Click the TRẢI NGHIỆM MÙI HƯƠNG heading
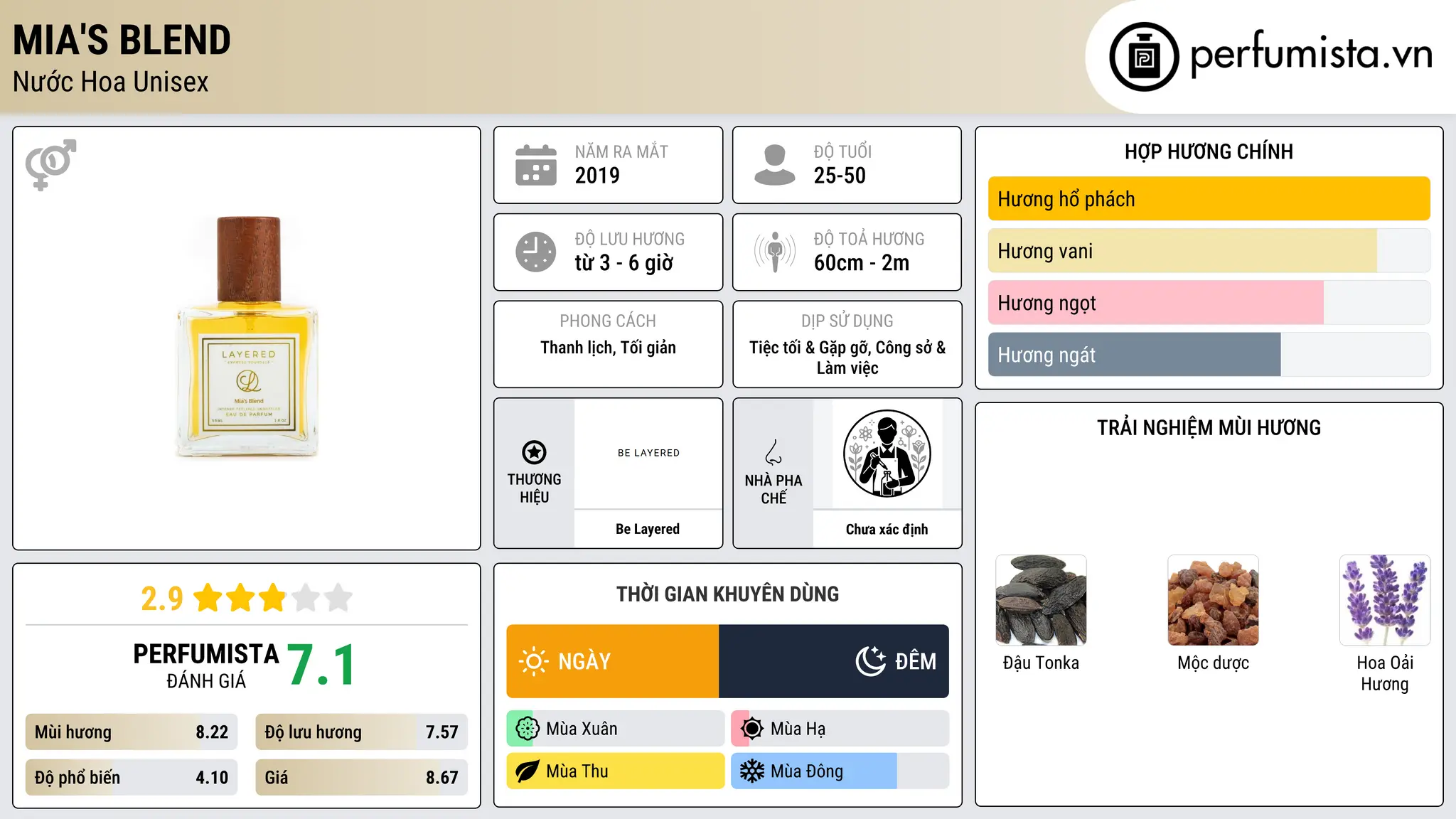 pos(1209,427)
